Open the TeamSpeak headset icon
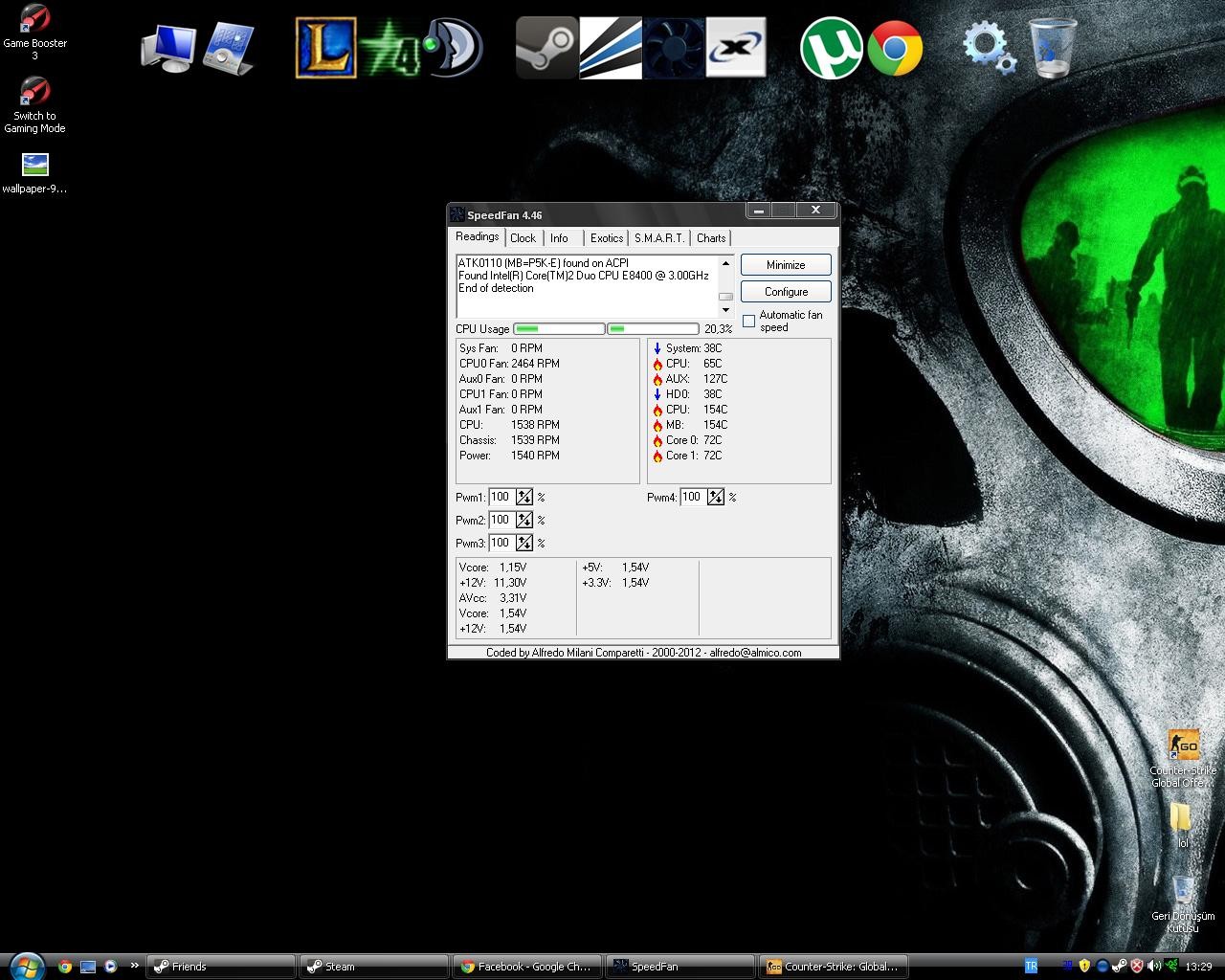Screen dimensions: 1225x980 coord(452,47)
